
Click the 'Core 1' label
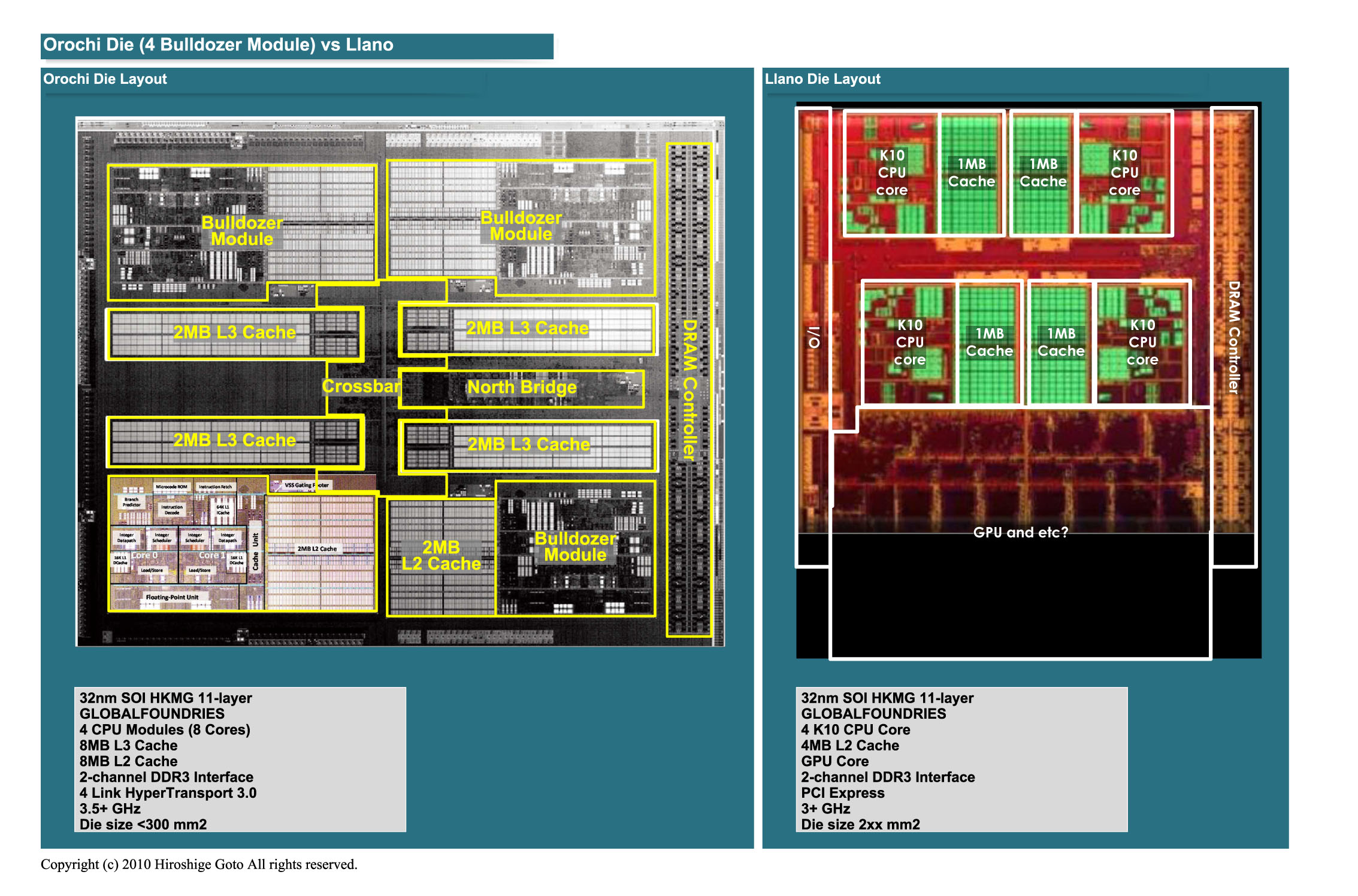212,555
